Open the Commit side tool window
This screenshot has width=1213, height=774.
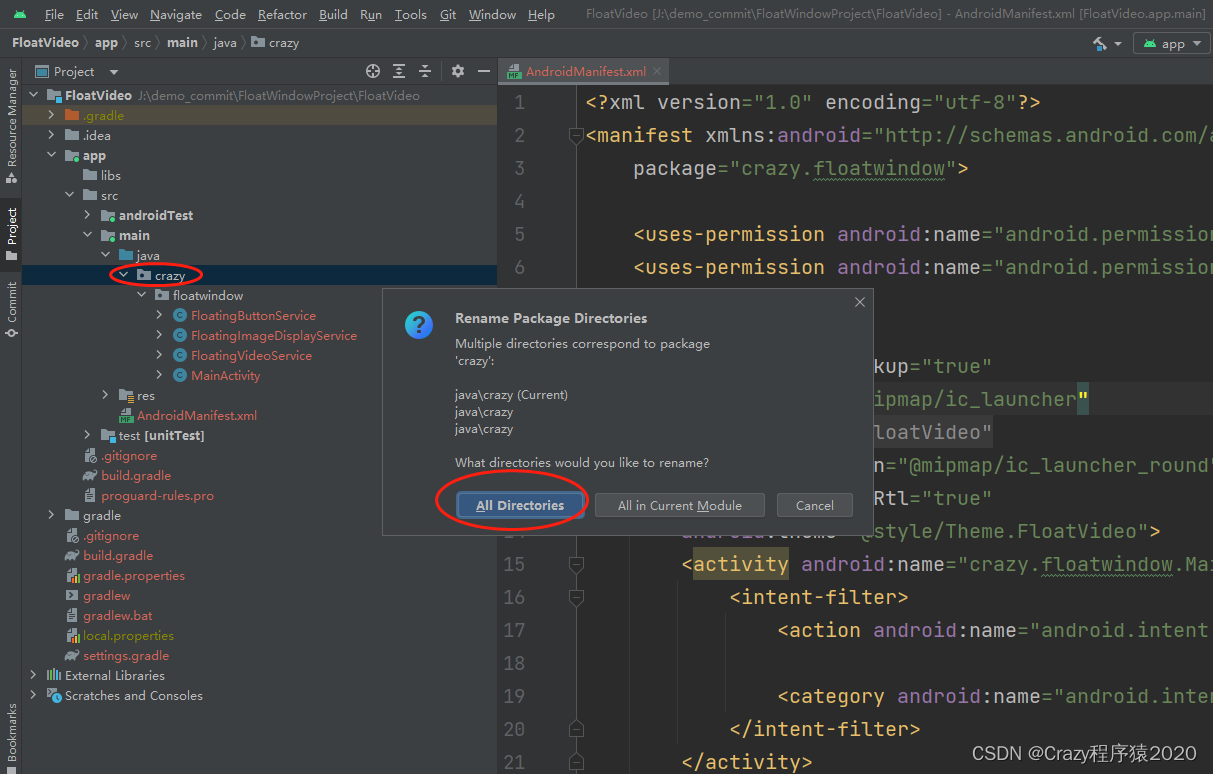[x=11, y=309]
